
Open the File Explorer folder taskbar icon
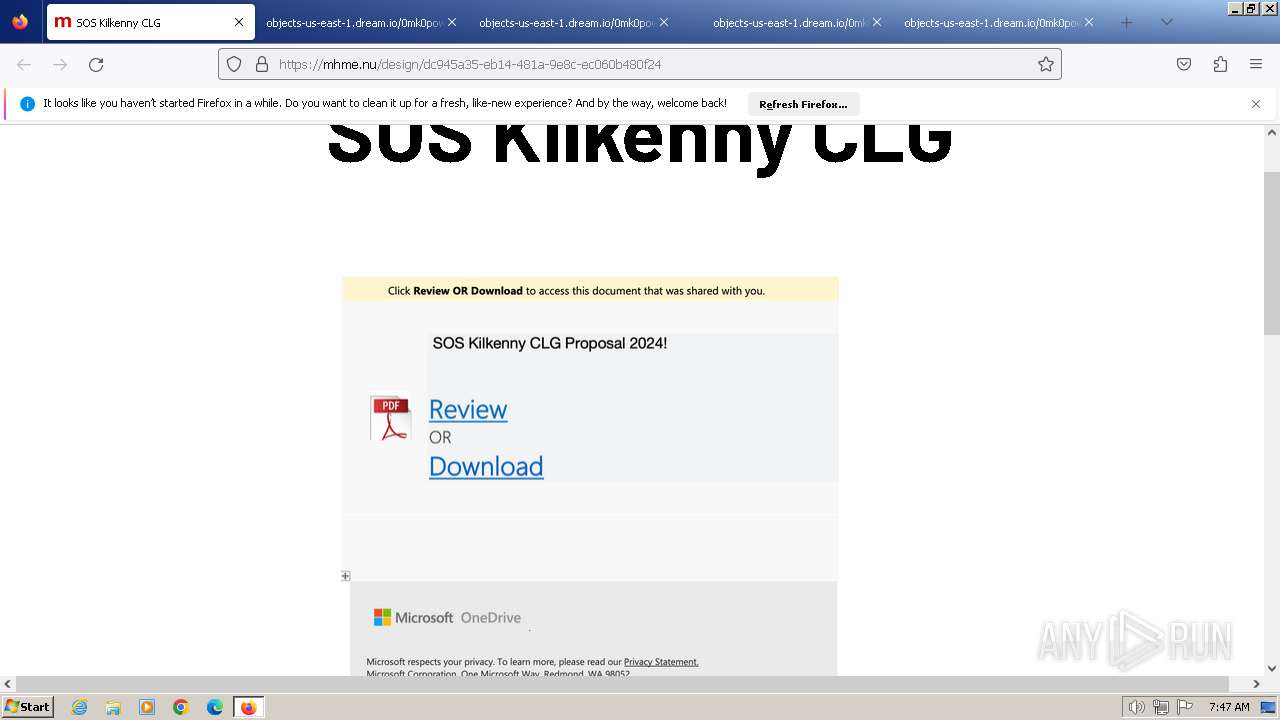113,707
